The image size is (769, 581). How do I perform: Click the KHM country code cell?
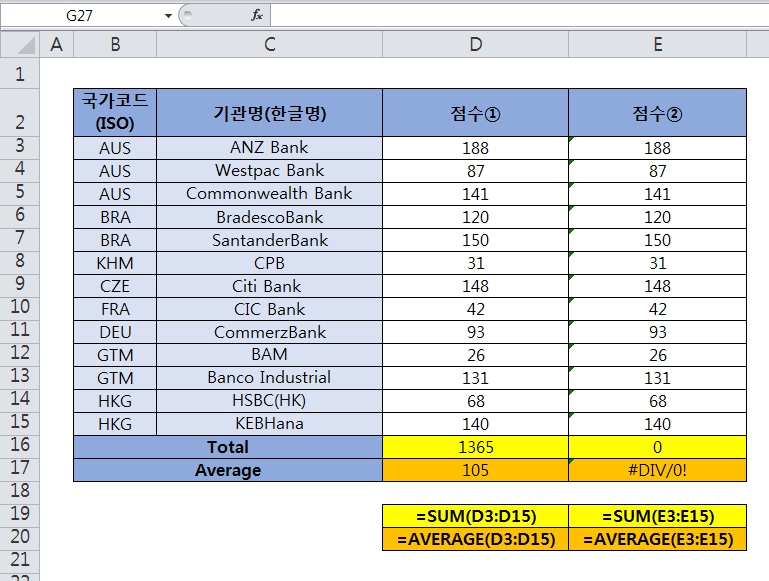115,263
